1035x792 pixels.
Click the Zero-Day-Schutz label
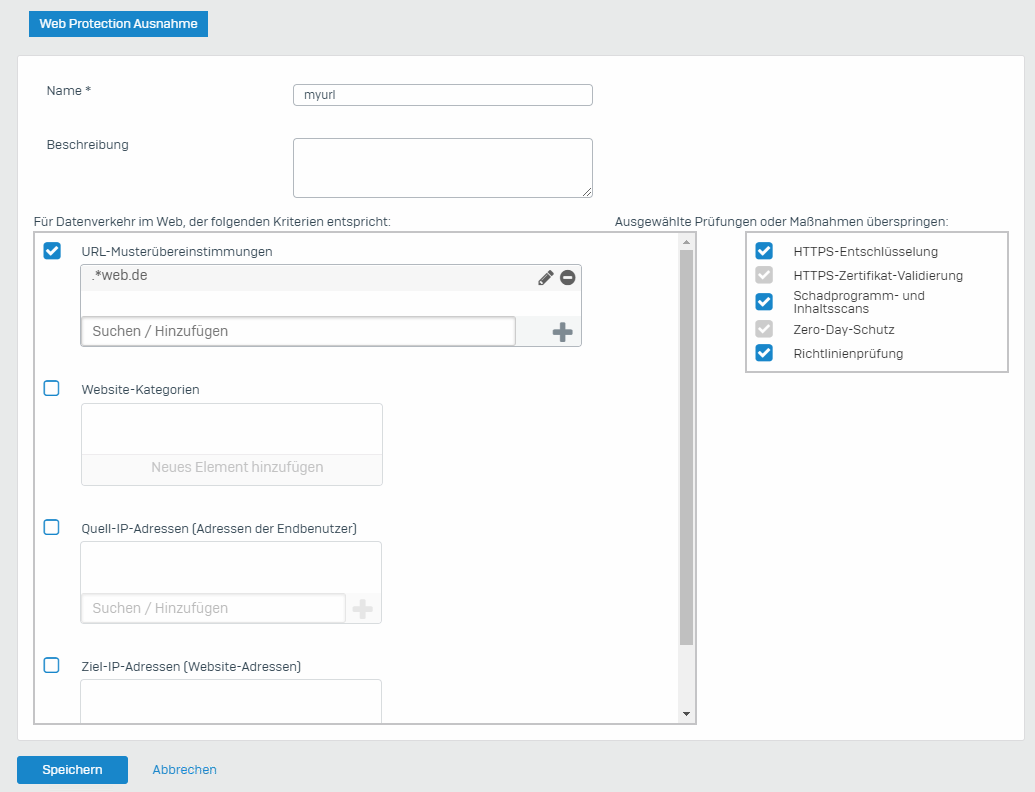coord(844,329)
